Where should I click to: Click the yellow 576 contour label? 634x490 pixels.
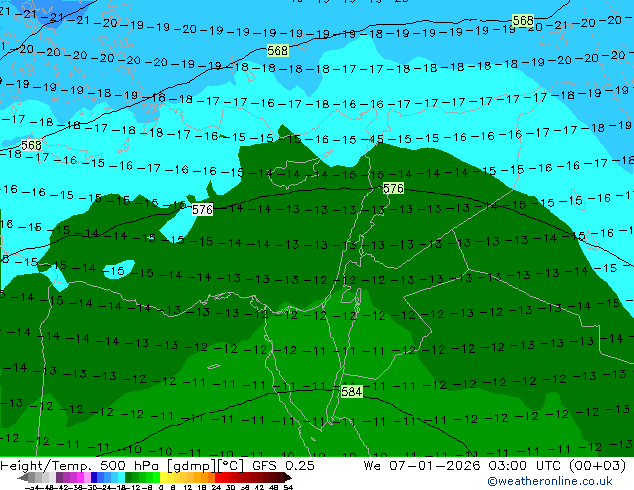pyautogui.click(x=393, y=188)
